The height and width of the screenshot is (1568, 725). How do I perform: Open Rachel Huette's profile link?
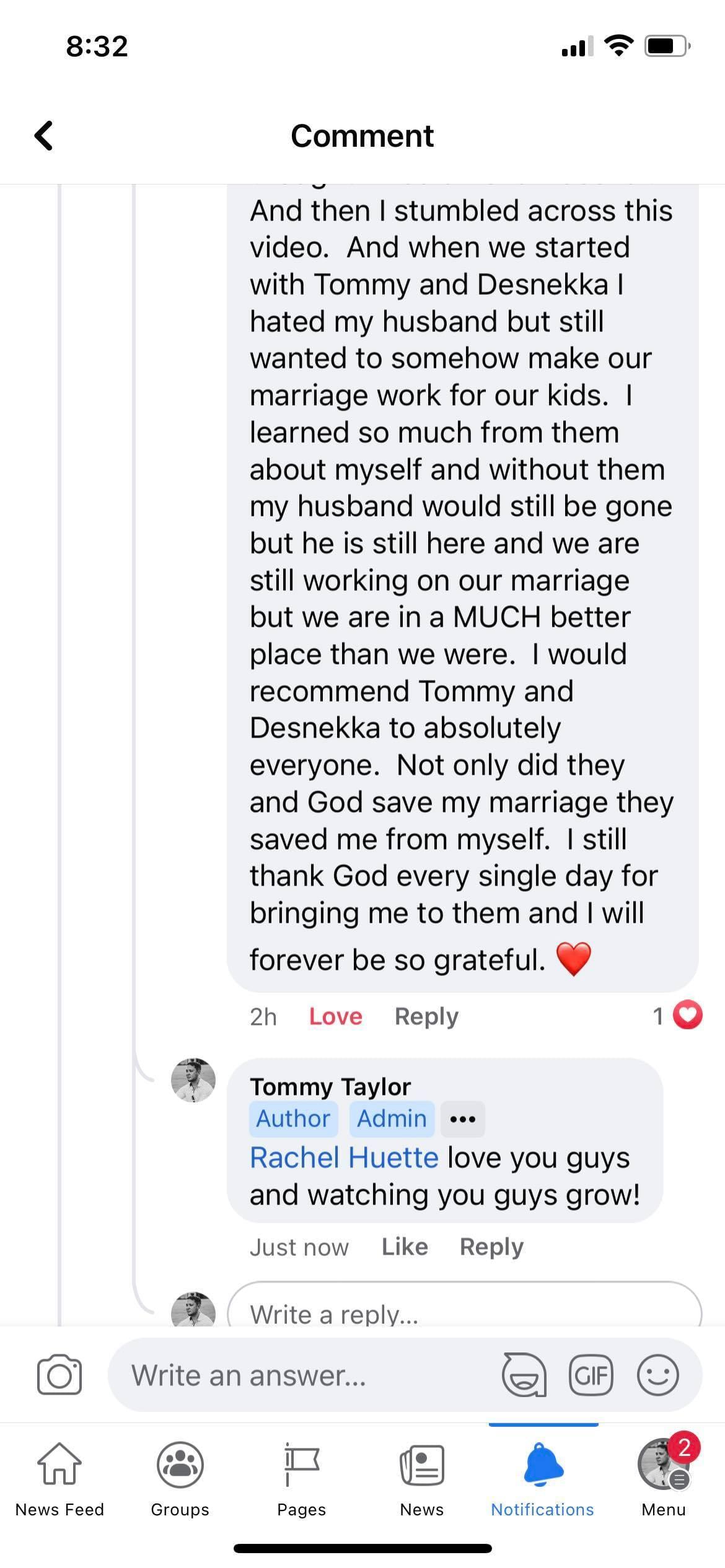click(x=344, y=1157)
